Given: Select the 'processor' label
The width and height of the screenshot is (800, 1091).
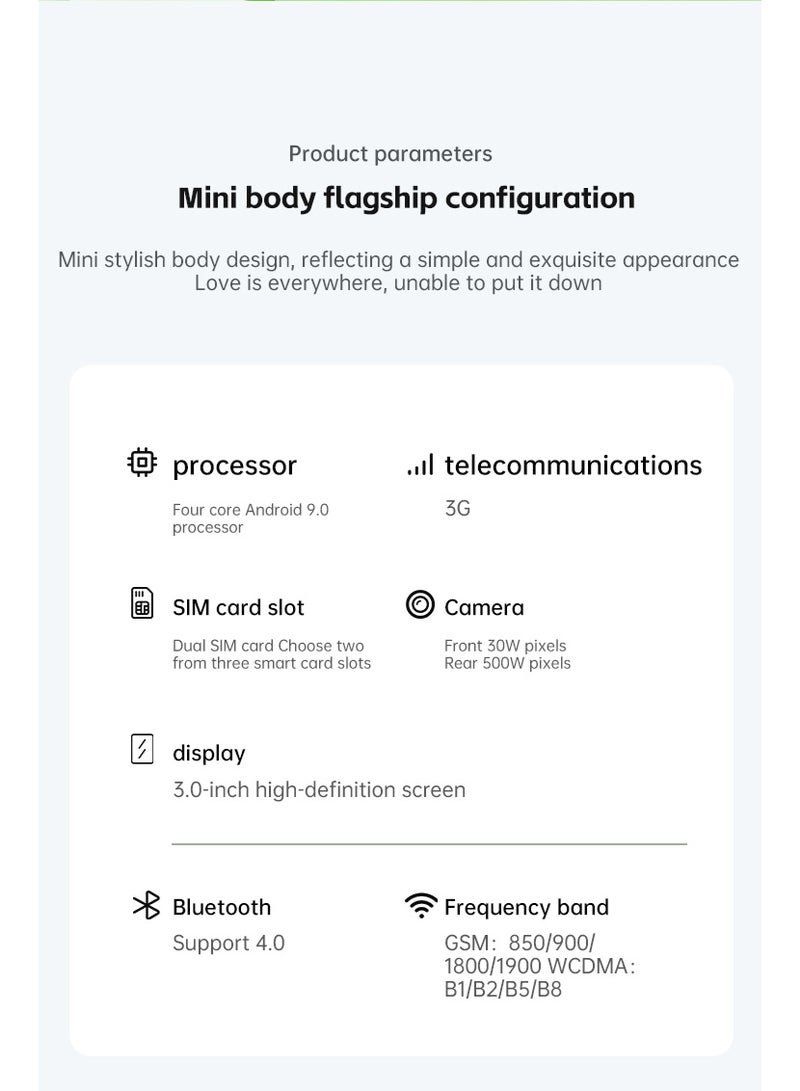Looking at the screenshot, I should pyautogui.click(x=234, y=465).
